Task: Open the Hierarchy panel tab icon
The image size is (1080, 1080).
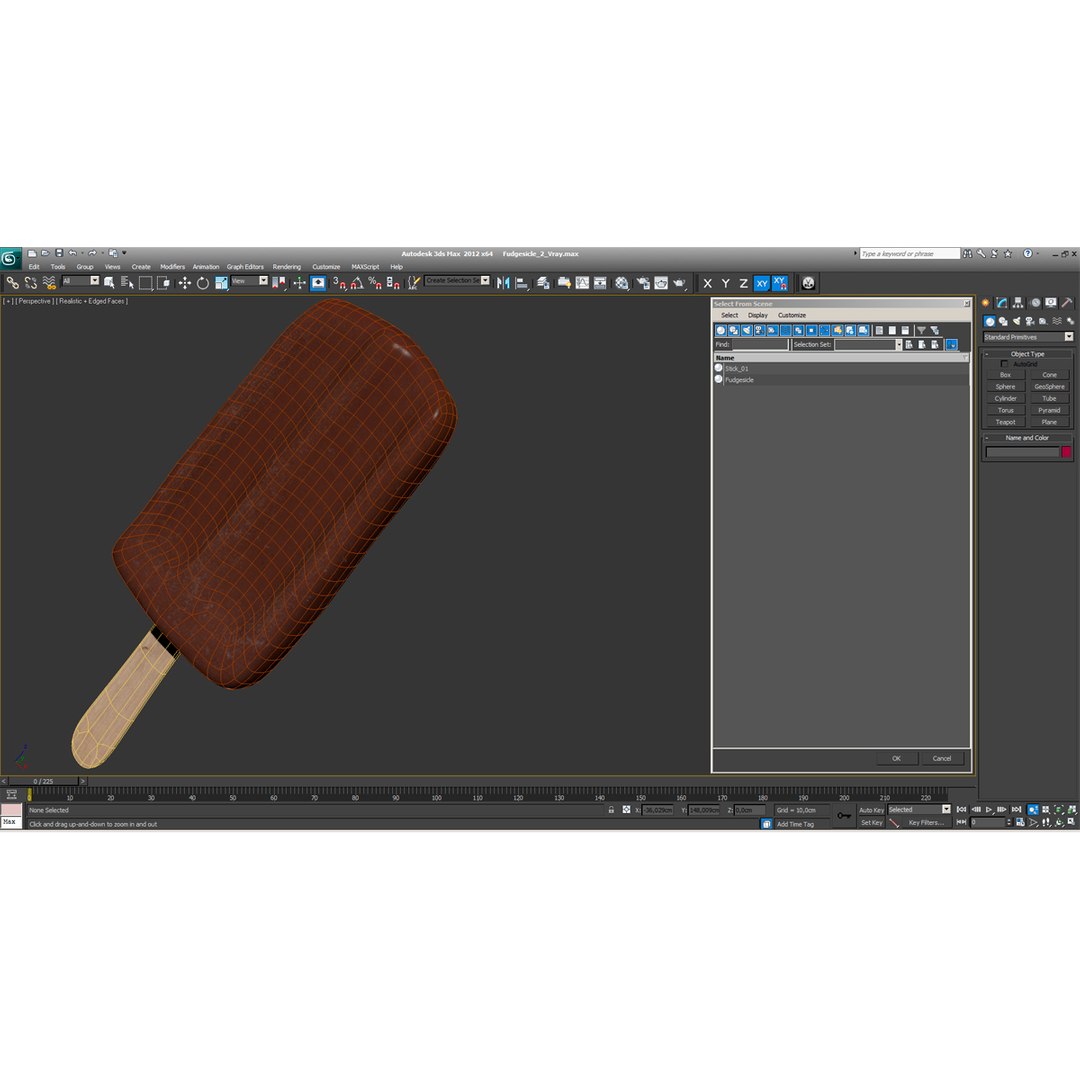Action: (x=1018, y=302)
